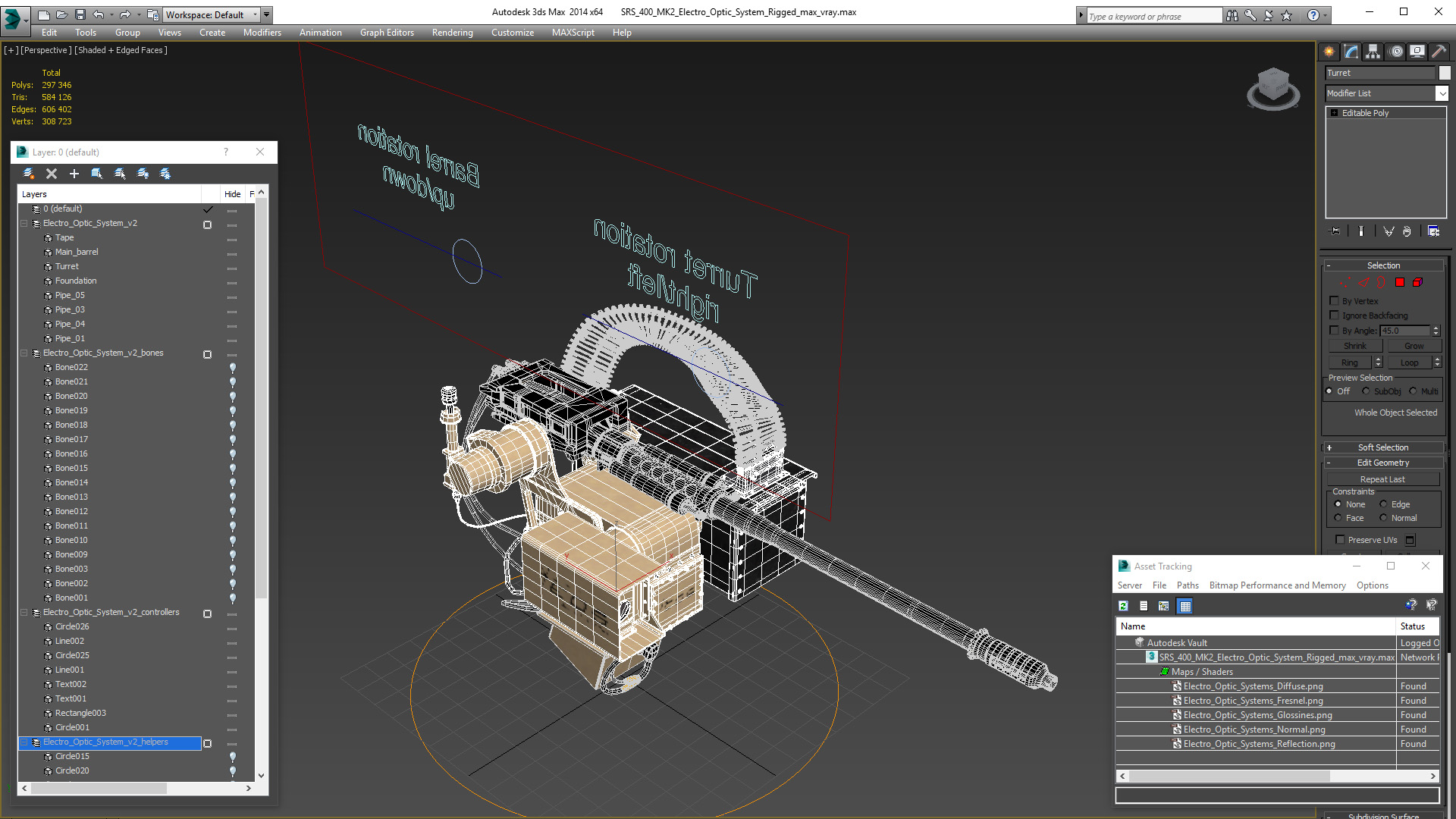Click Select Highlighted Objects and Layers icon
Image resolution: width=1456 pixels, height=819 pixels.
[97, 174]
